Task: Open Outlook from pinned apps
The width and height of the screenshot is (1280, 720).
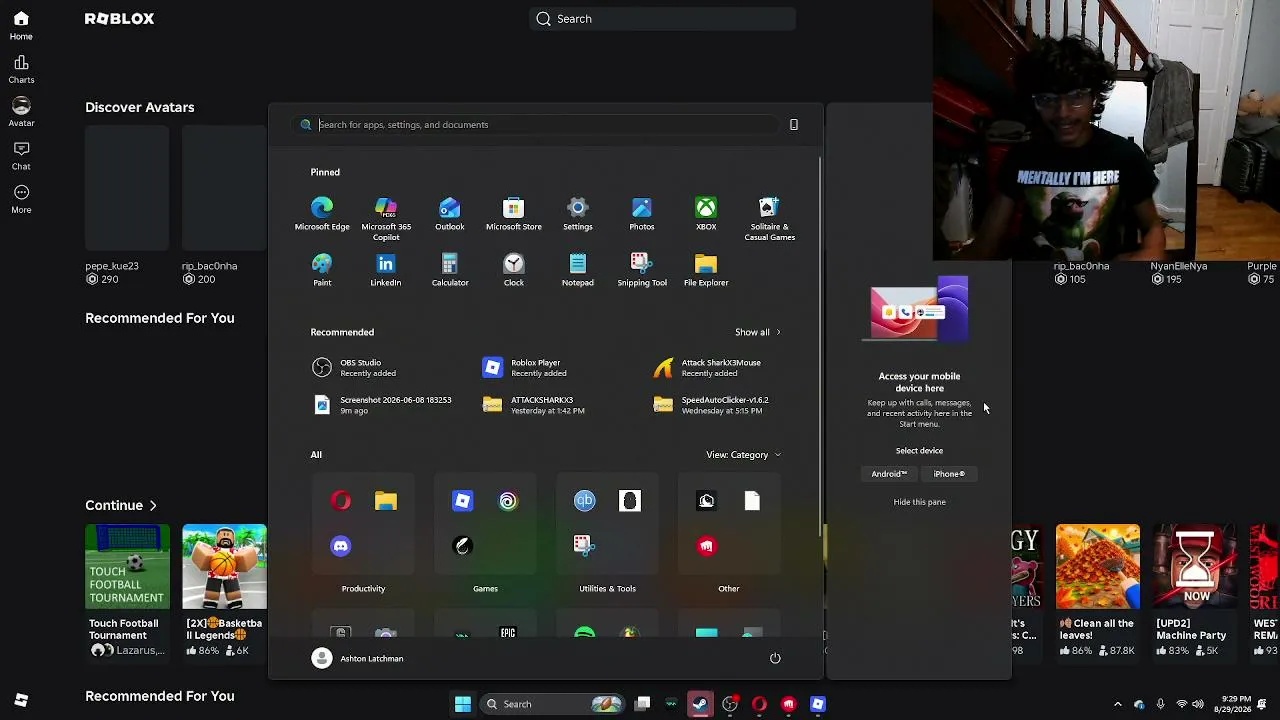Action: tap(450, 214)
